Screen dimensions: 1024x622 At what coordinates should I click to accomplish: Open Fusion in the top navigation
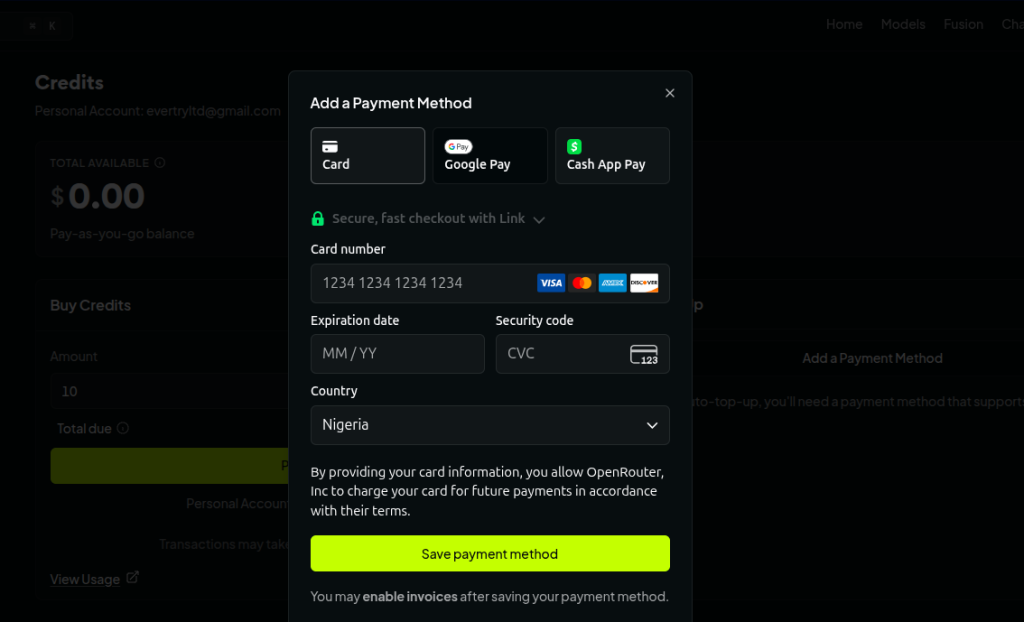point(963,24)
